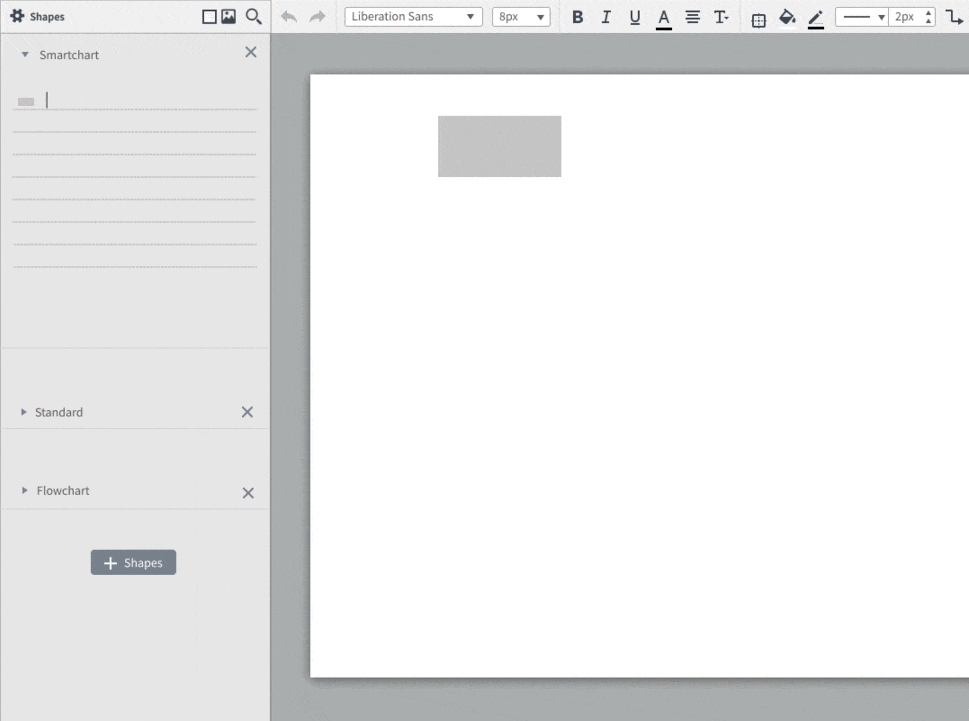Close the Flowchart shape library
This screenshot has height=721, width=969.
(x=248, y=492)
